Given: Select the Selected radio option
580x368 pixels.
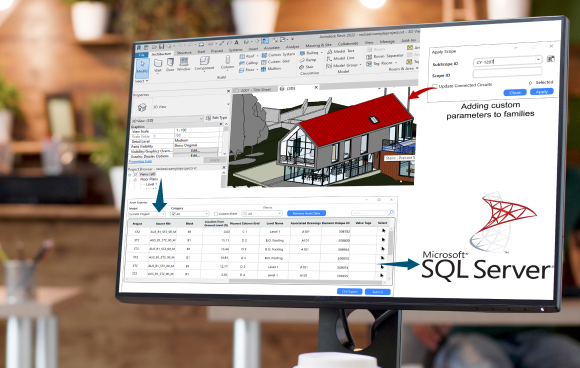Looking at the screenshot, I should (x=530, y=82).
